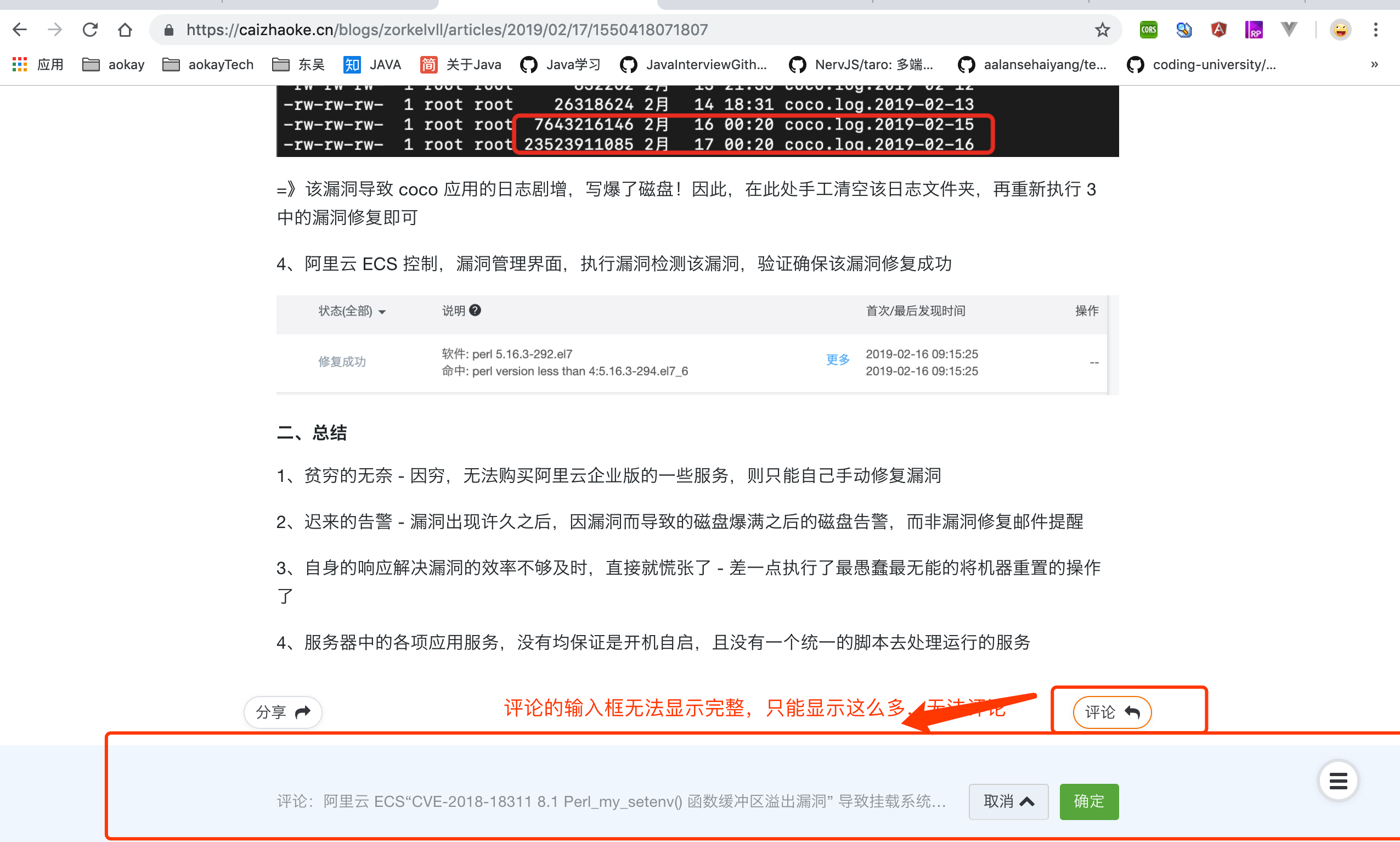Click the green 确定 button
The width and height of the screenshot is (1400, 842).
click(x=1088, y=801)
